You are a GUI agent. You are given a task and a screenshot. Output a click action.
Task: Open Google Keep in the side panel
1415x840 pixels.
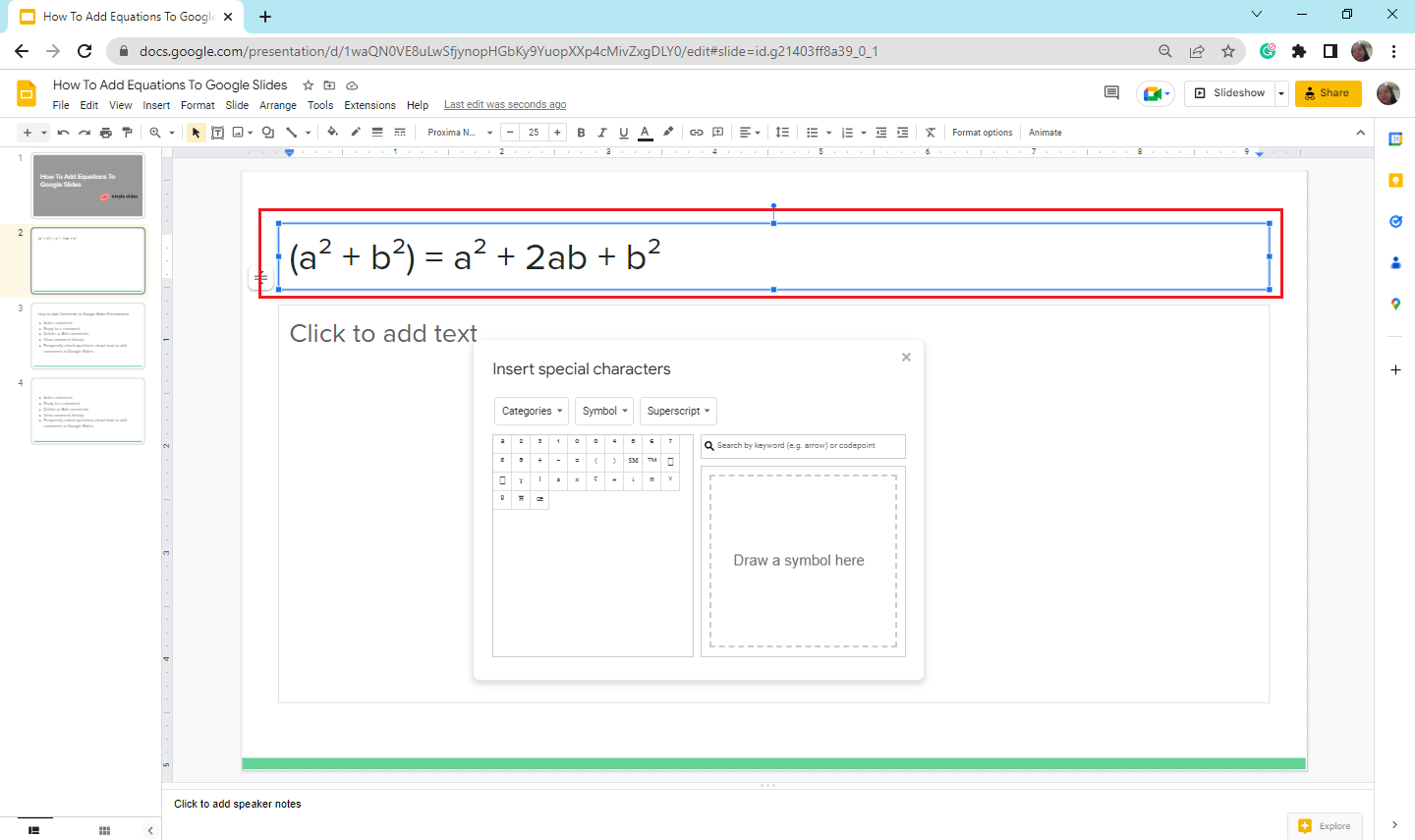1394,179
